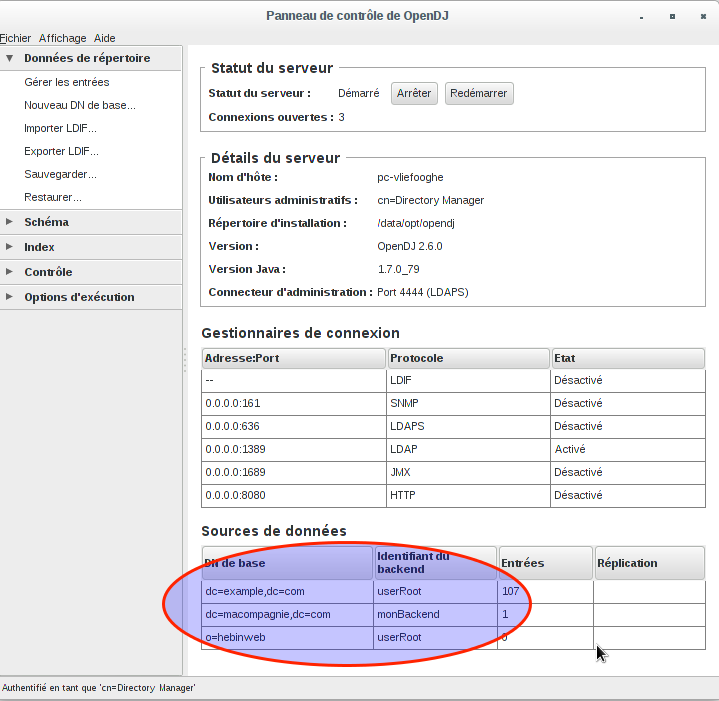Click the authenticated-as status bar text
This screenshot has width=719, height=701.
[x=99, y=688]
